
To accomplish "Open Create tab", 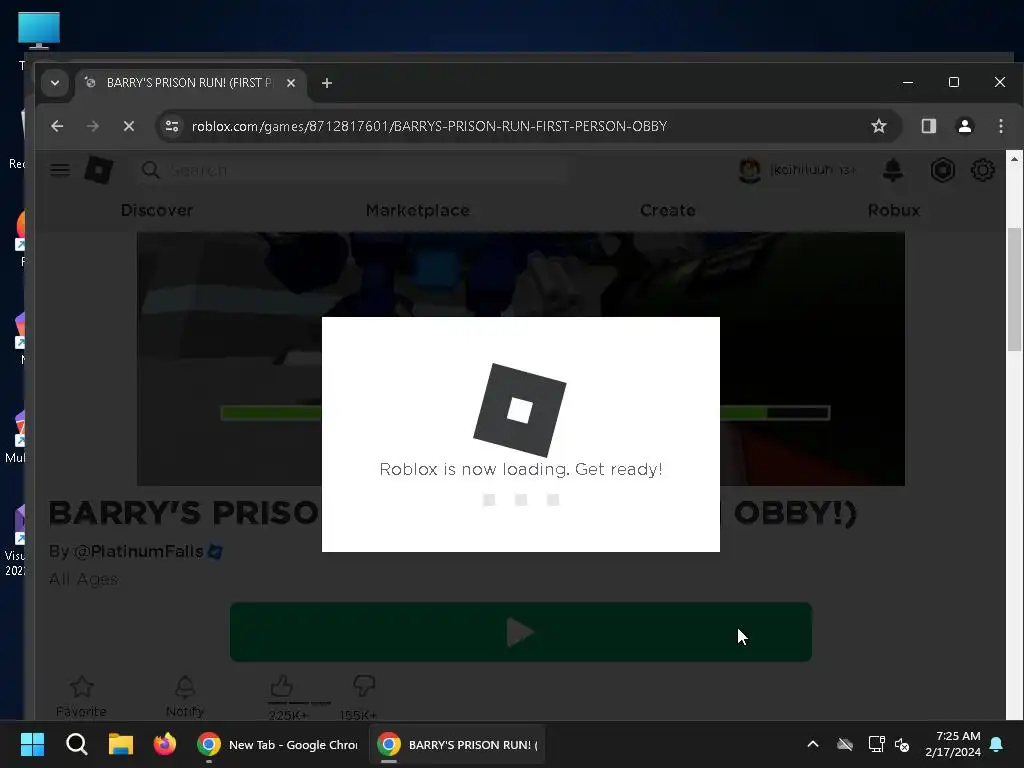I will click(x=667, y=210).
